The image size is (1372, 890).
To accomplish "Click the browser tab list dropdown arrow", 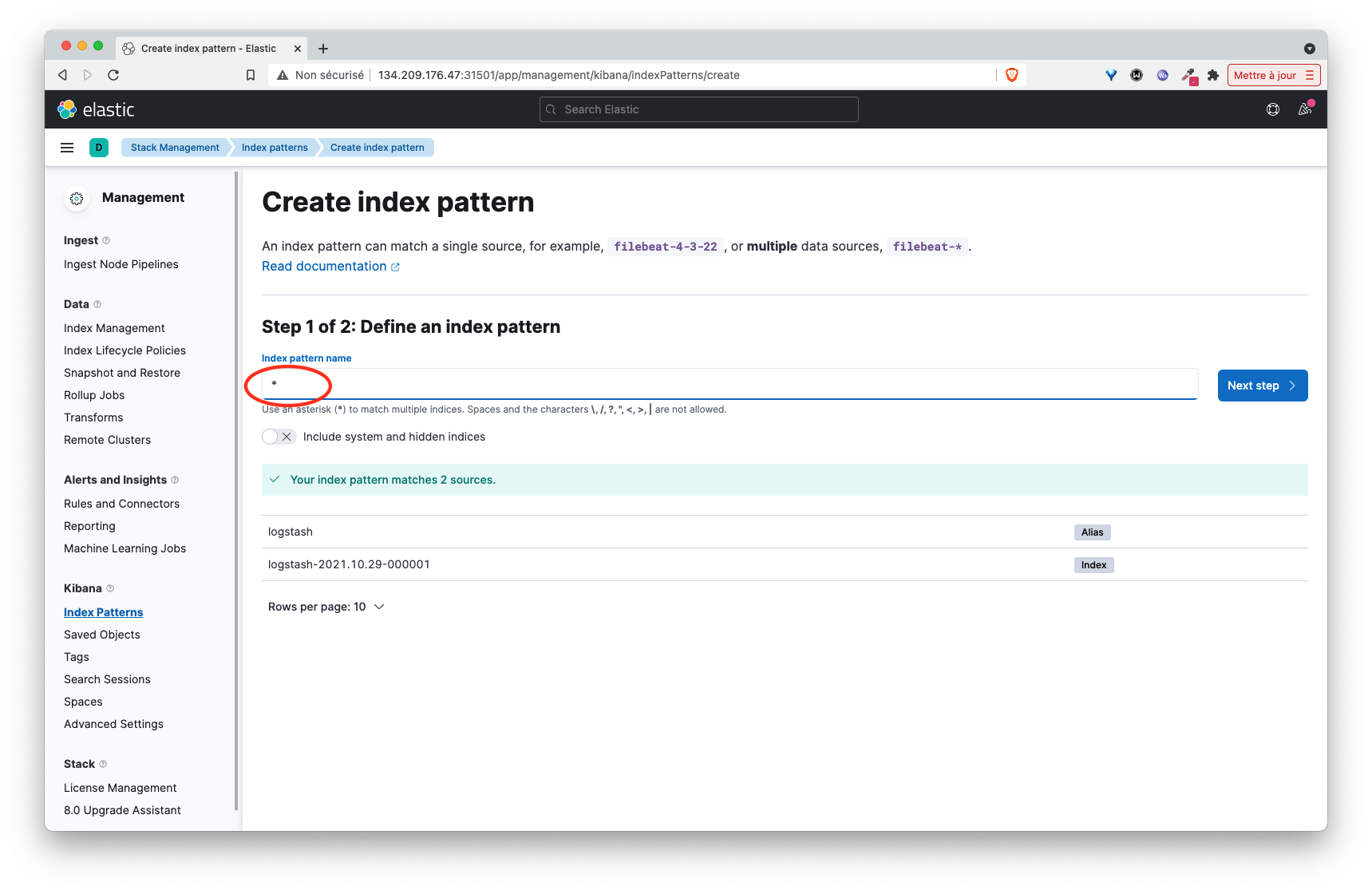I will [1310, 49].
